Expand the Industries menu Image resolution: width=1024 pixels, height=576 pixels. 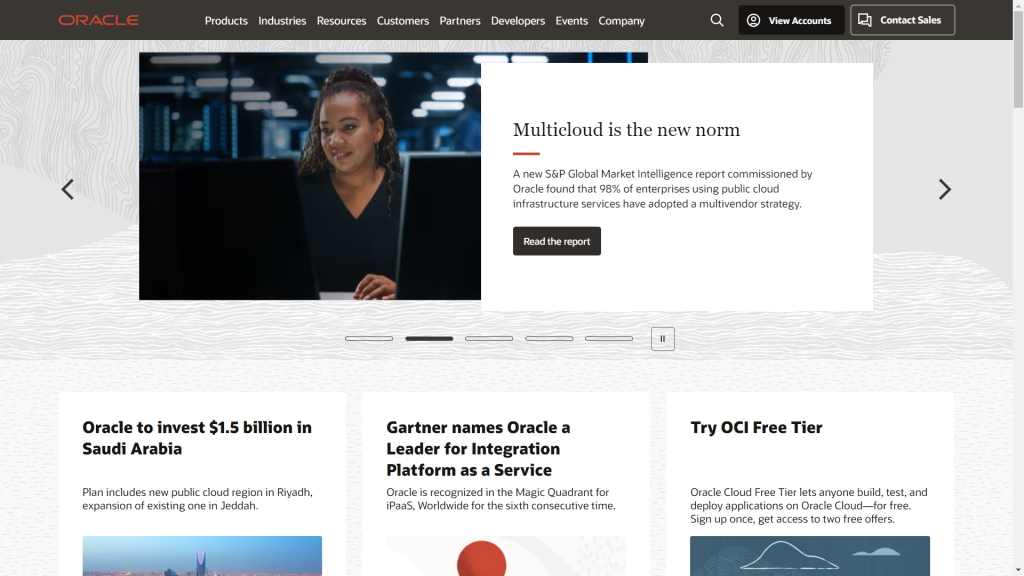pos(282,21)
